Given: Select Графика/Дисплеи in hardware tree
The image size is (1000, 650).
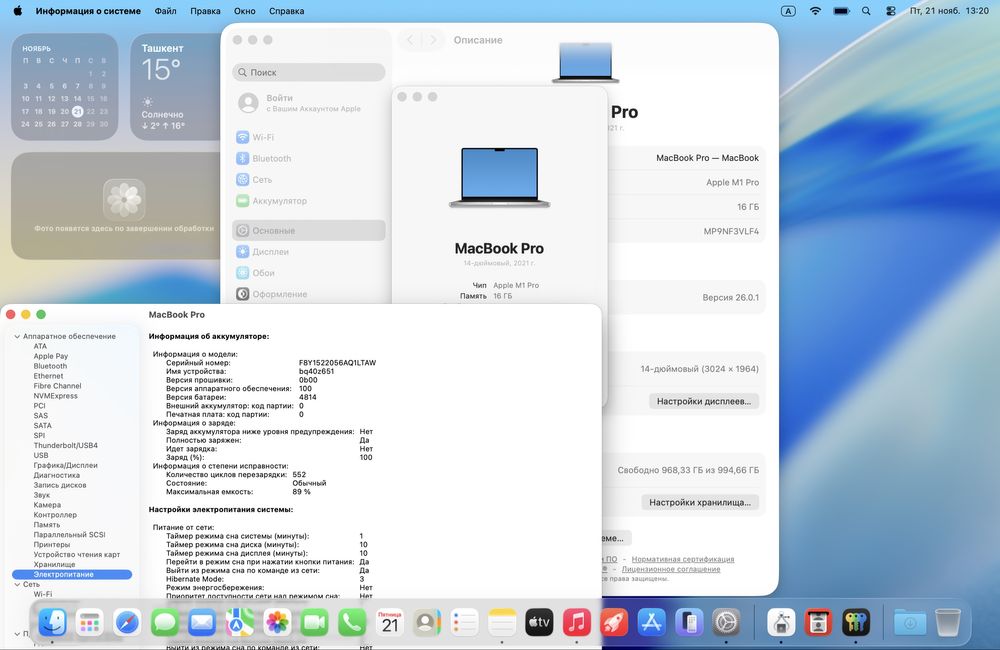Looking at the screenshot, I should tap(66, 465).
